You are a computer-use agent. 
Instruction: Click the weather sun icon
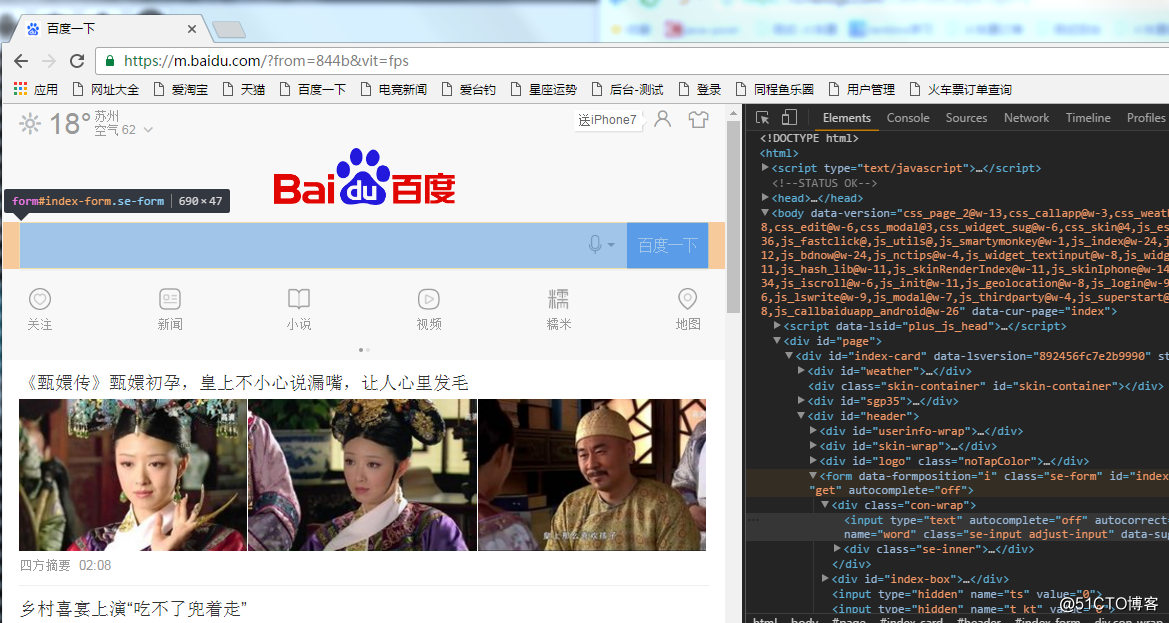coord(30,123)
